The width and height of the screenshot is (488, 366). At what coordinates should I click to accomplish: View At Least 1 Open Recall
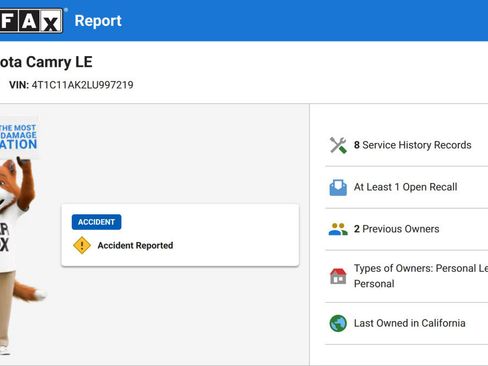pos(405,187)
